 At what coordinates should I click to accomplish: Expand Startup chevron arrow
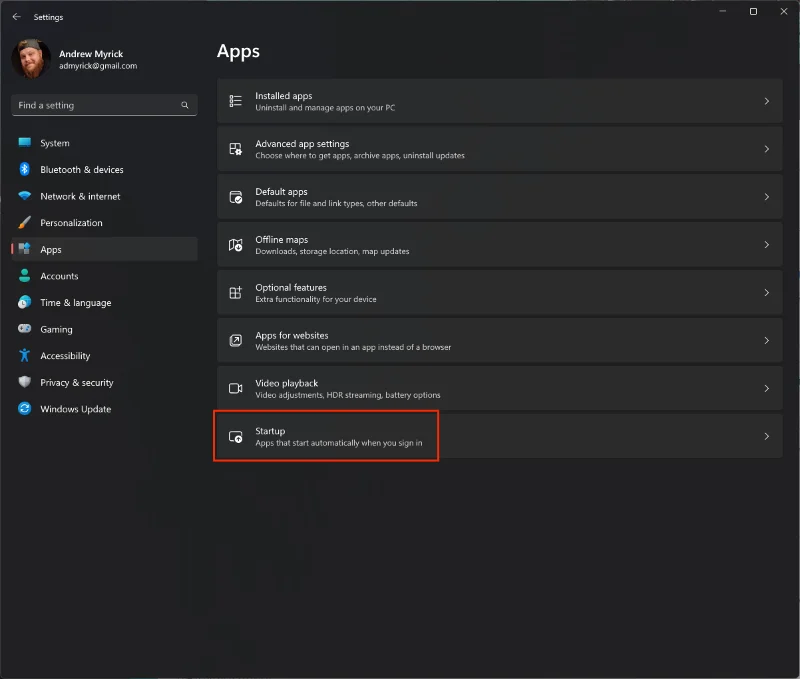coord(766,437)
